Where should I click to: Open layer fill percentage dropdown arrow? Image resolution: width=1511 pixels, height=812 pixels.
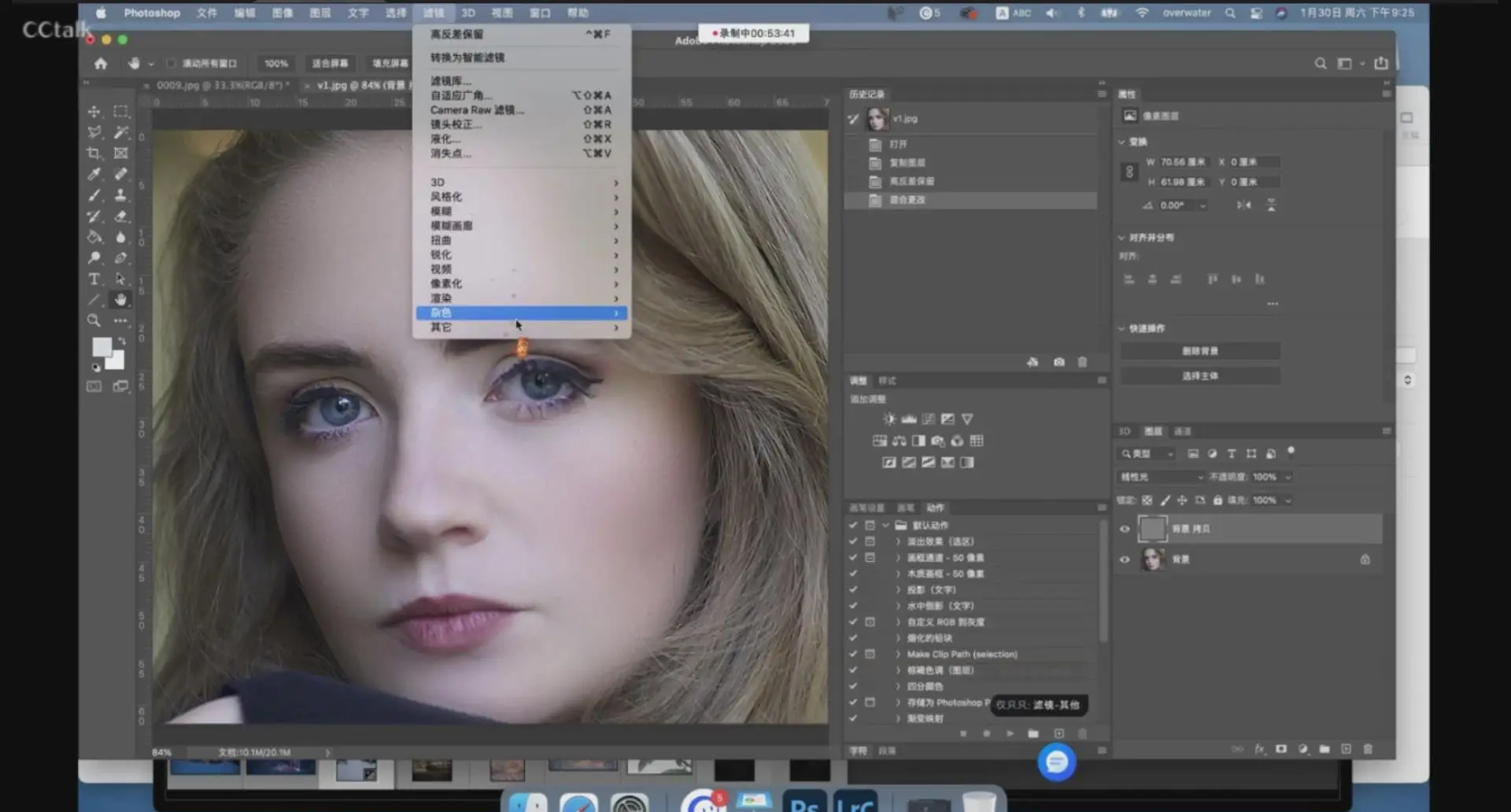[1288, 500]
